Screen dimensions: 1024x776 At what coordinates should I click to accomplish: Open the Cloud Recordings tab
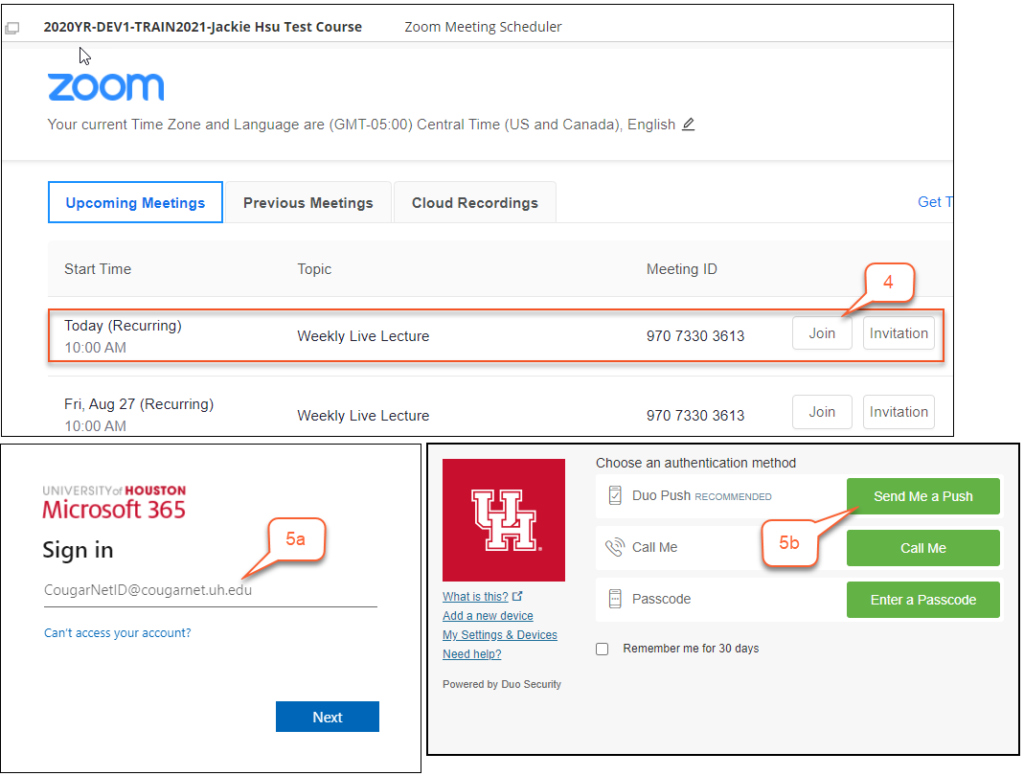pos(475,202)
